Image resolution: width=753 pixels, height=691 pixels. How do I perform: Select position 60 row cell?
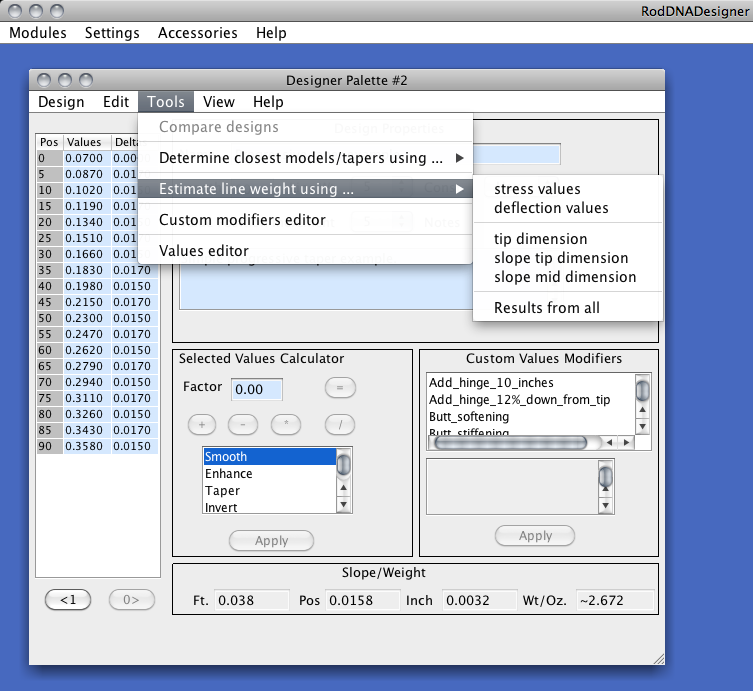[49, 351]
